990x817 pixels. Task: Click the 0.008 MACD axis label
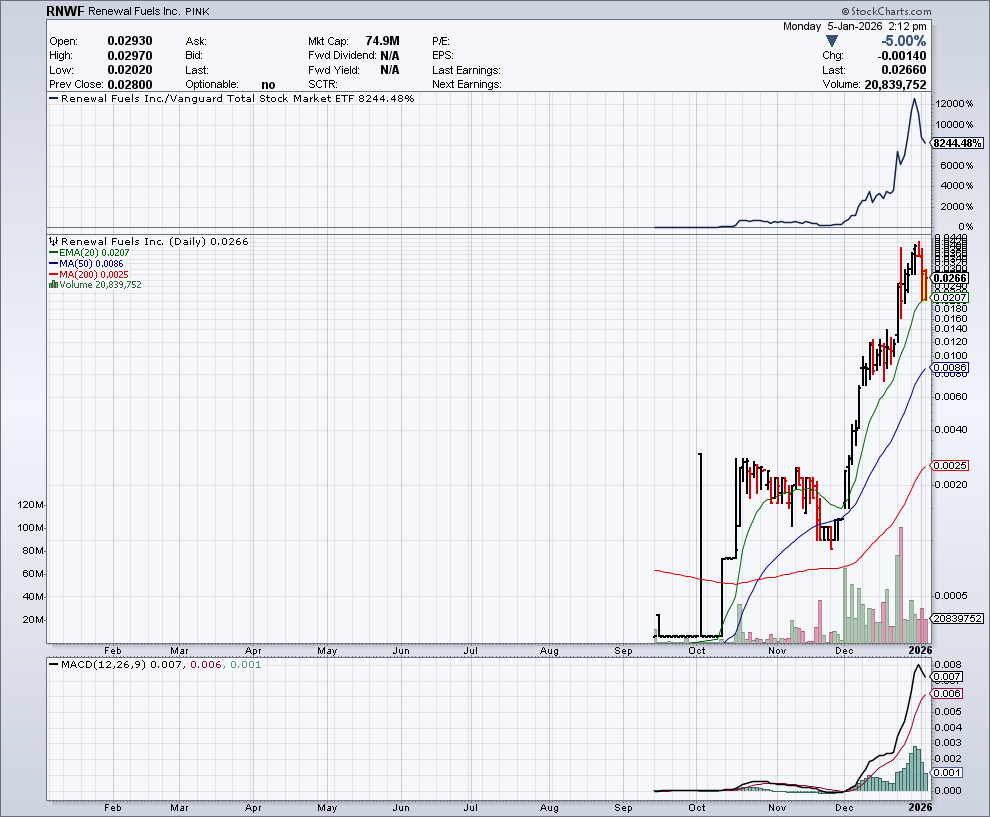click(948, 664)
